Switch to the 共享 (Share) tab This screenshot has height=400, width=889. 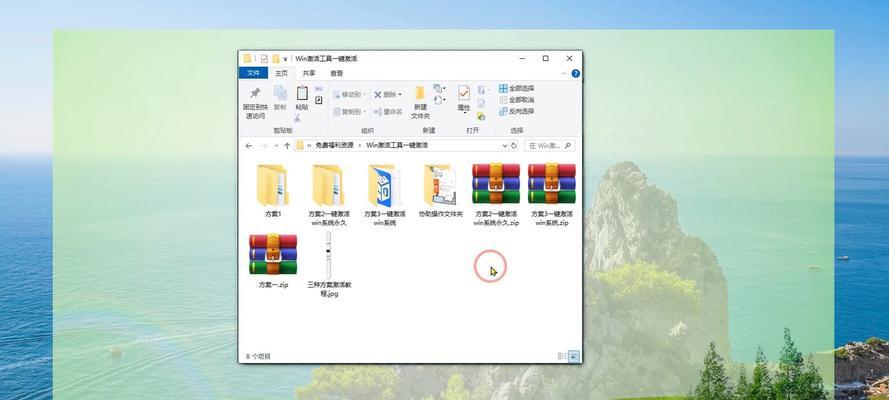pyautogui.click(x=309, y=73)
